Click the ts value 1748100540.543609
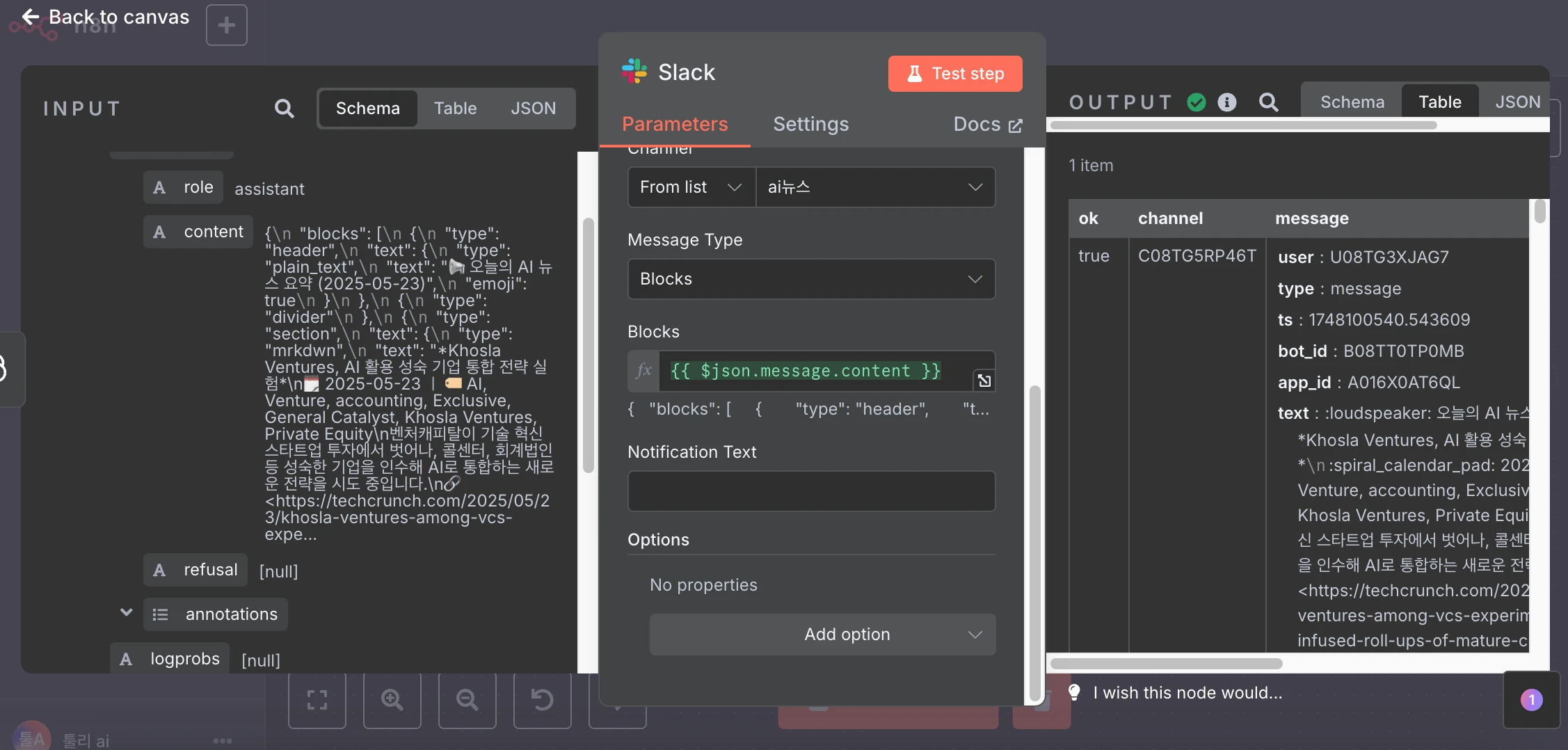This screenshot has width=1568, height=750. tap(1389, 320)
